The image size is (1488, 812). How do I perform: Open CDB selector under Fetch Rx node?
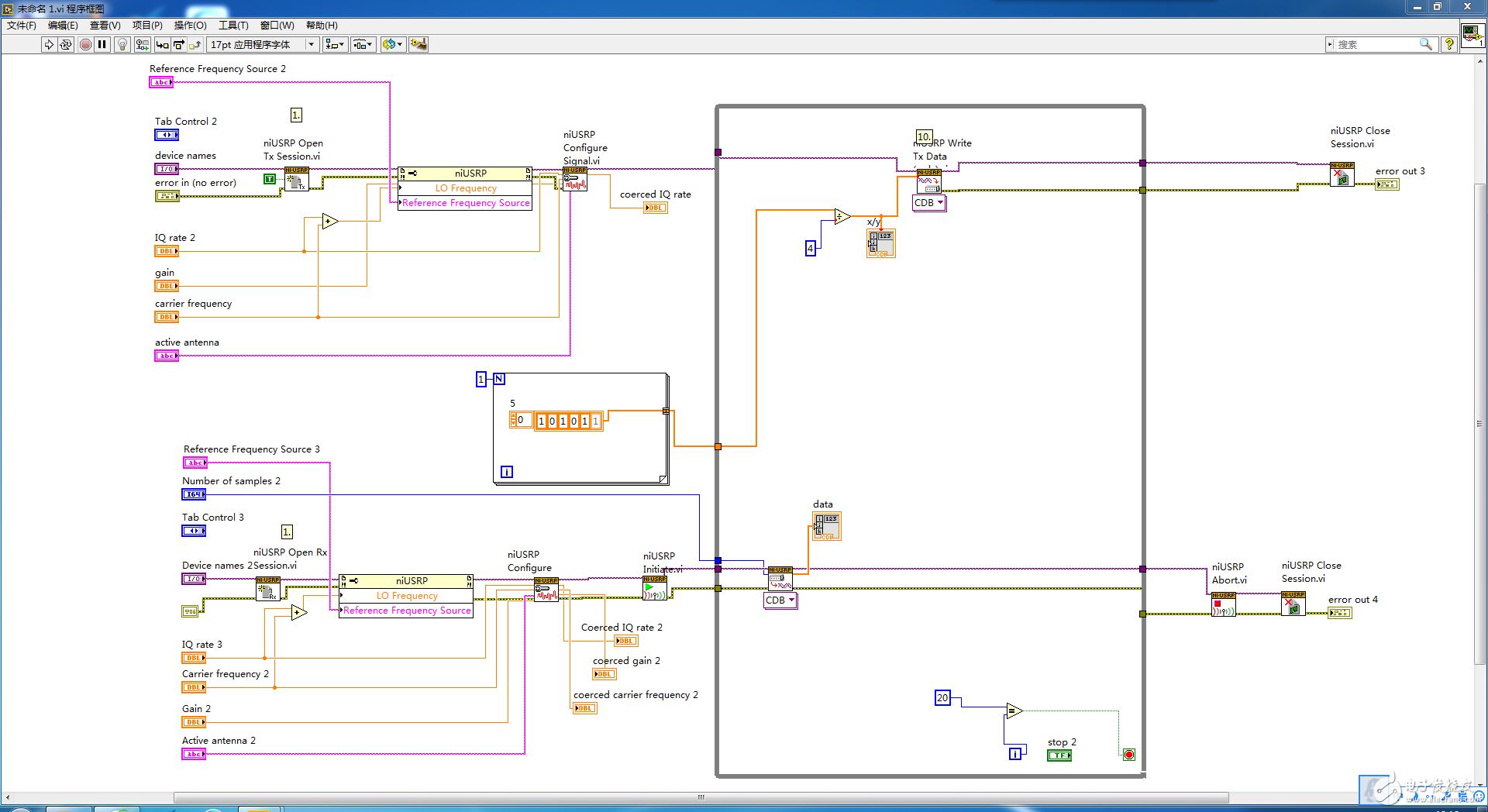(x=780, y=600)
